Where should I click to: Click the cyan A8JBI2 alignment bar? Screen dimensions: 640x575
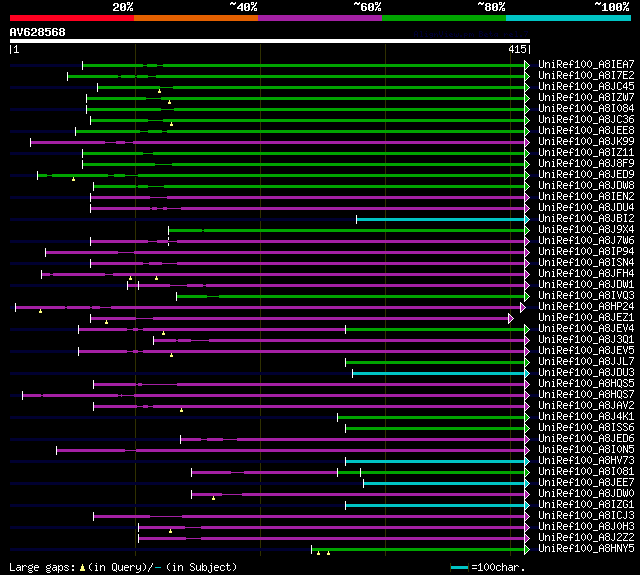(441, 220)
